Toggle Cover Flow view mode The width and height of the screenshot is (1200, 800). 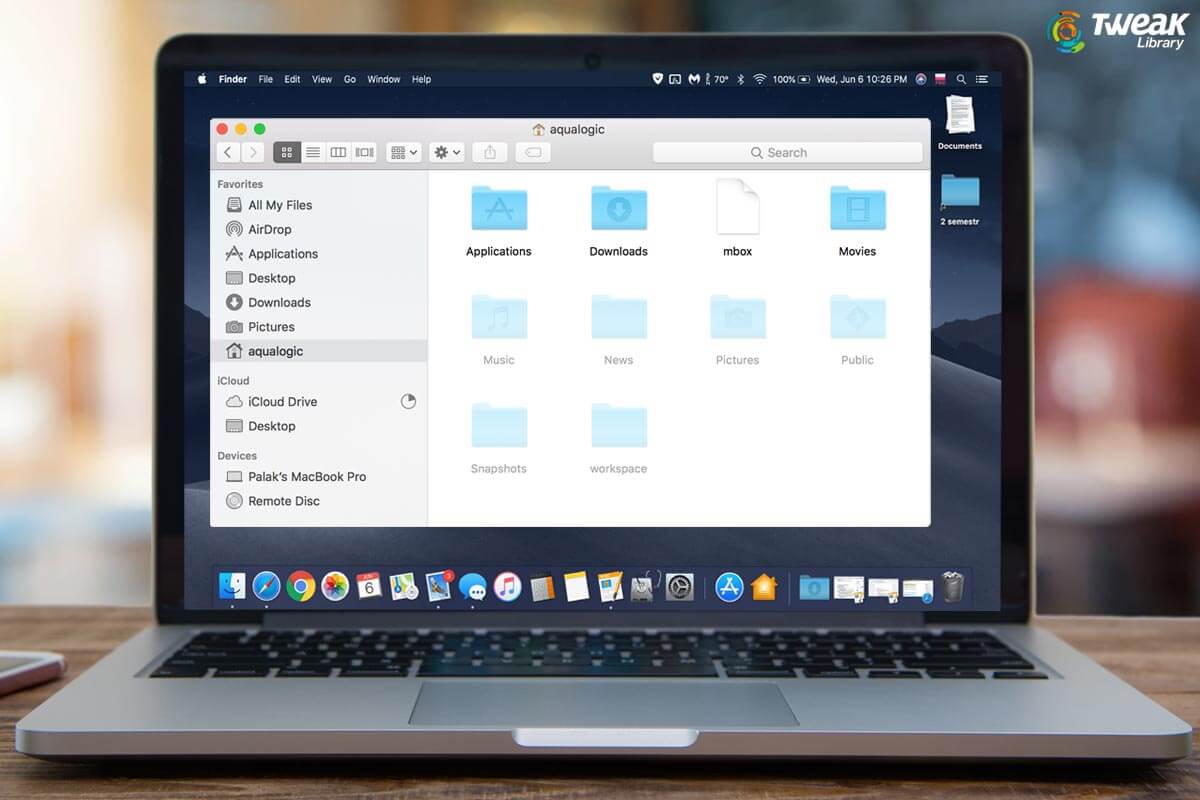[363, 151]
